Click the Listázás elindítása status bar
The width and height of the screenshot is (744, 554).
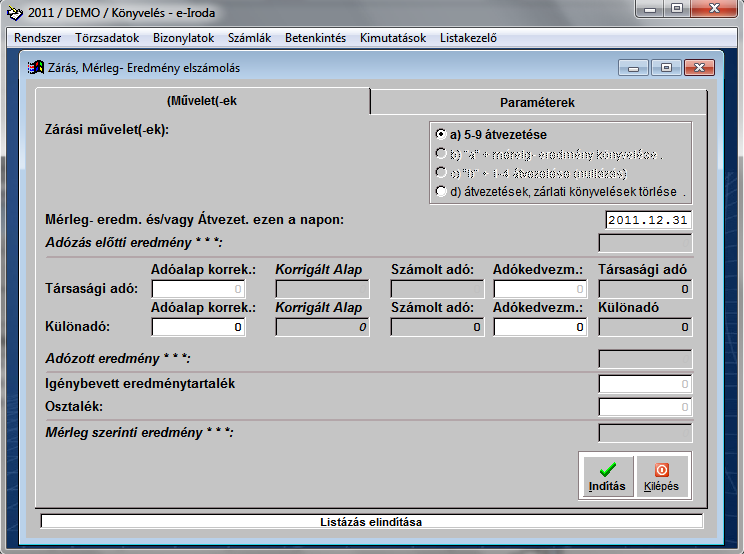tap(371, 521)
